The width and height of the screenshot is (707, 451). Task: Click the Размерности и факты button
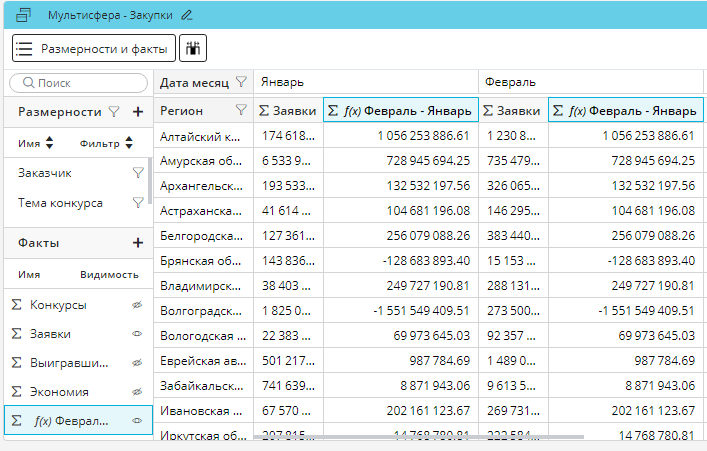click(93, 47)
